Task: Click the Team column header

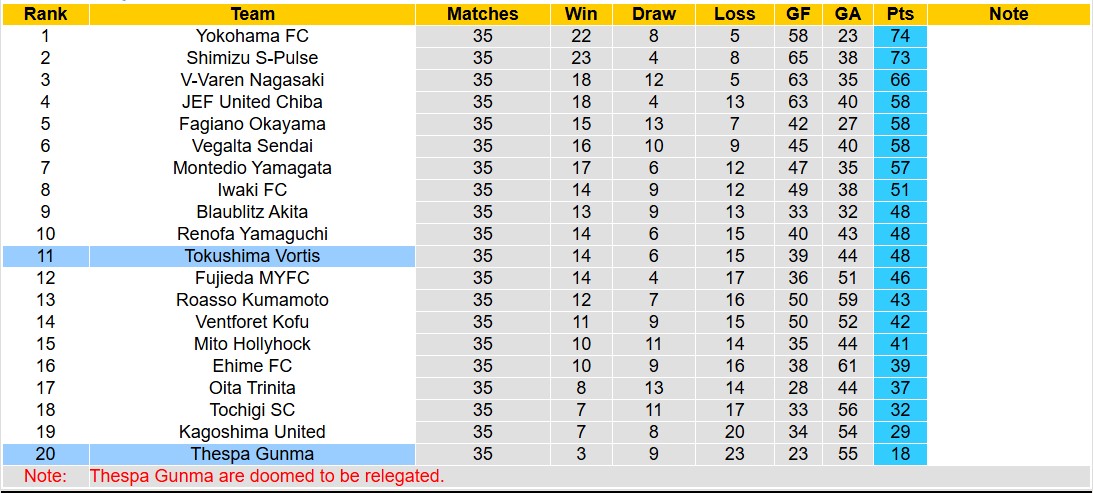Action: click(252, 14)
